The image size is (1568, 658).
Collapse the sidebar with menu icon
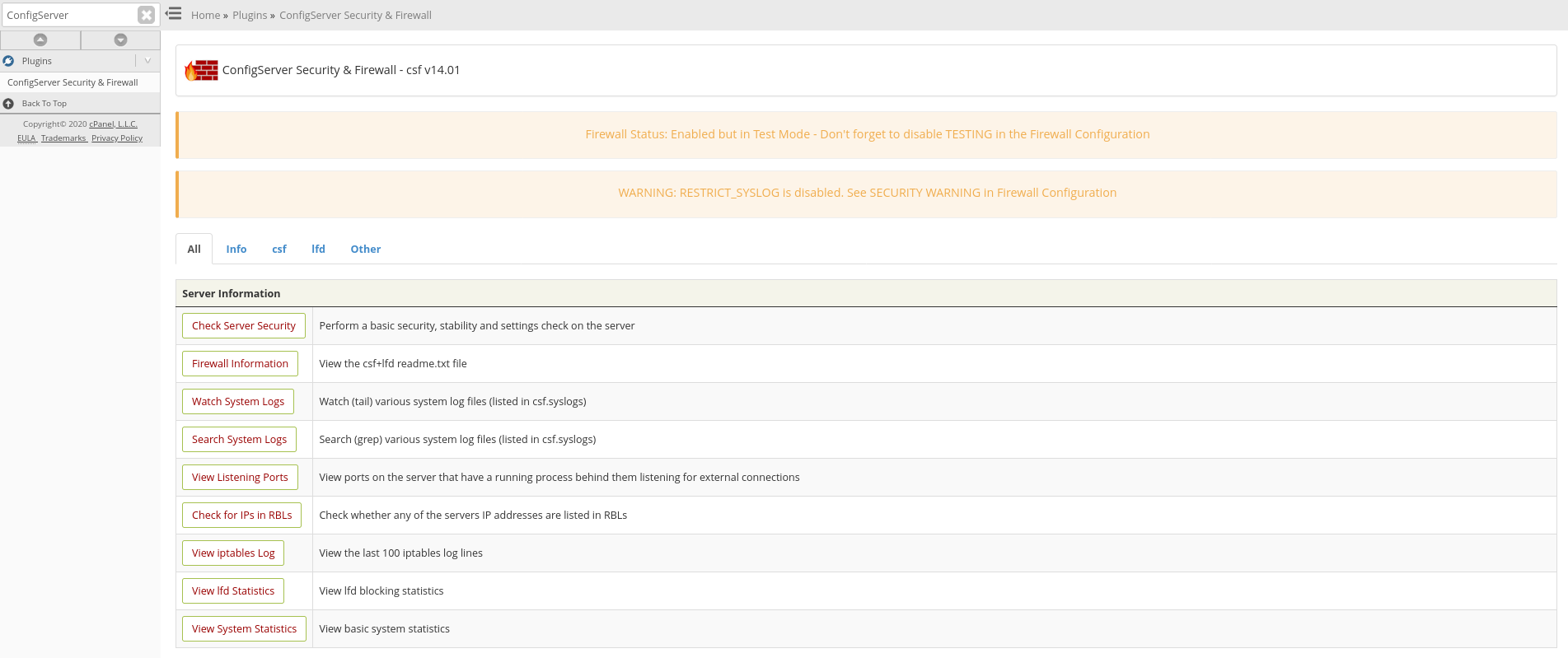(x=173, y=14)
